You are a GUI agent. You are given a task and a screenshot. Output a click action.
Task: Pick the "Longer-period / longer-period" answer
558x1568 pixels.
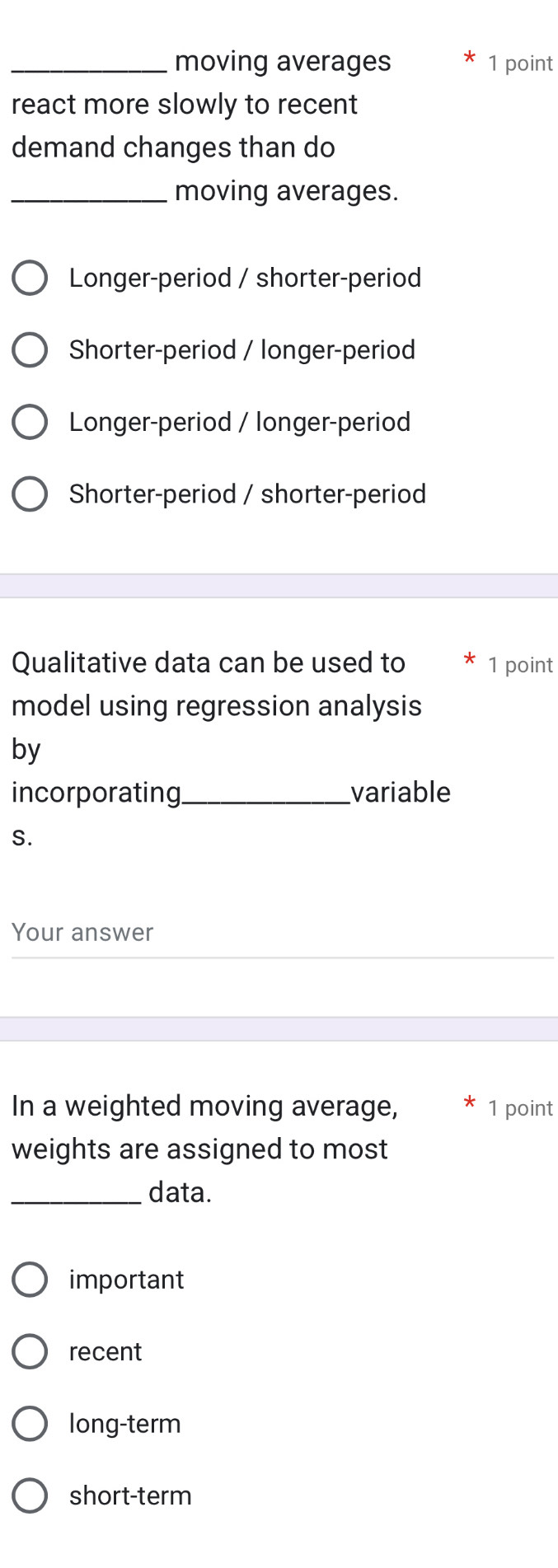[30, 422]
